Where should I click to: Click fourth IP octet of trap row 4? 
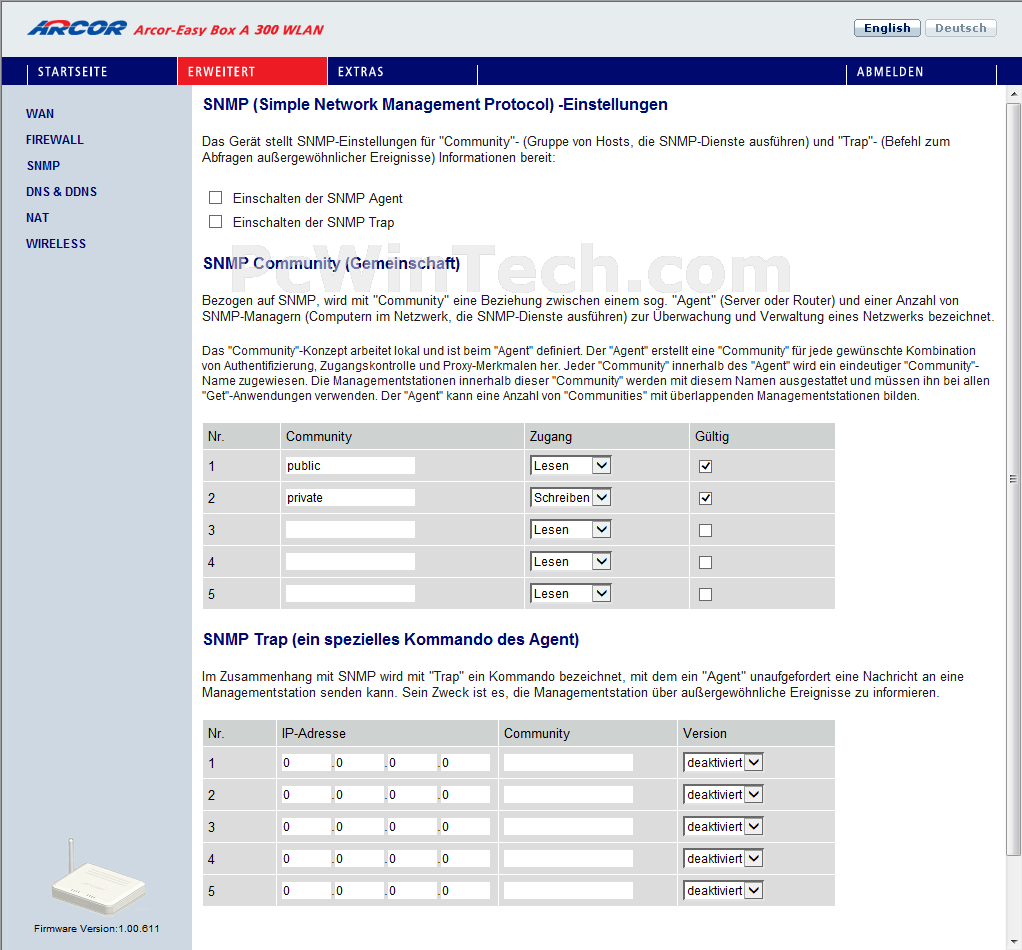pyautogui.click(x=465, y=858)
